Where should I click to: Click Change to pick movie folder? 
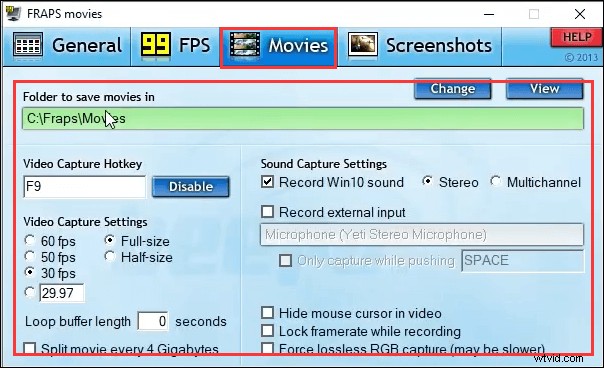tap(453, 89)
